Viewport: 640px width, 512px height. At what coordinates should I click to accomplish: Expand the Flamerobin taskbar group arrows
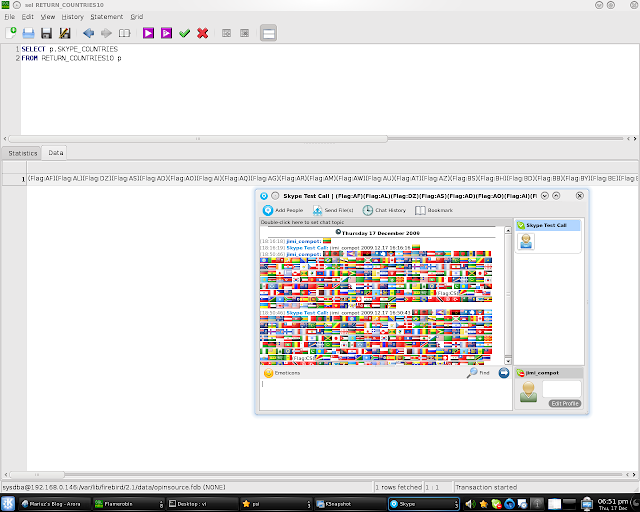[161, 504]
